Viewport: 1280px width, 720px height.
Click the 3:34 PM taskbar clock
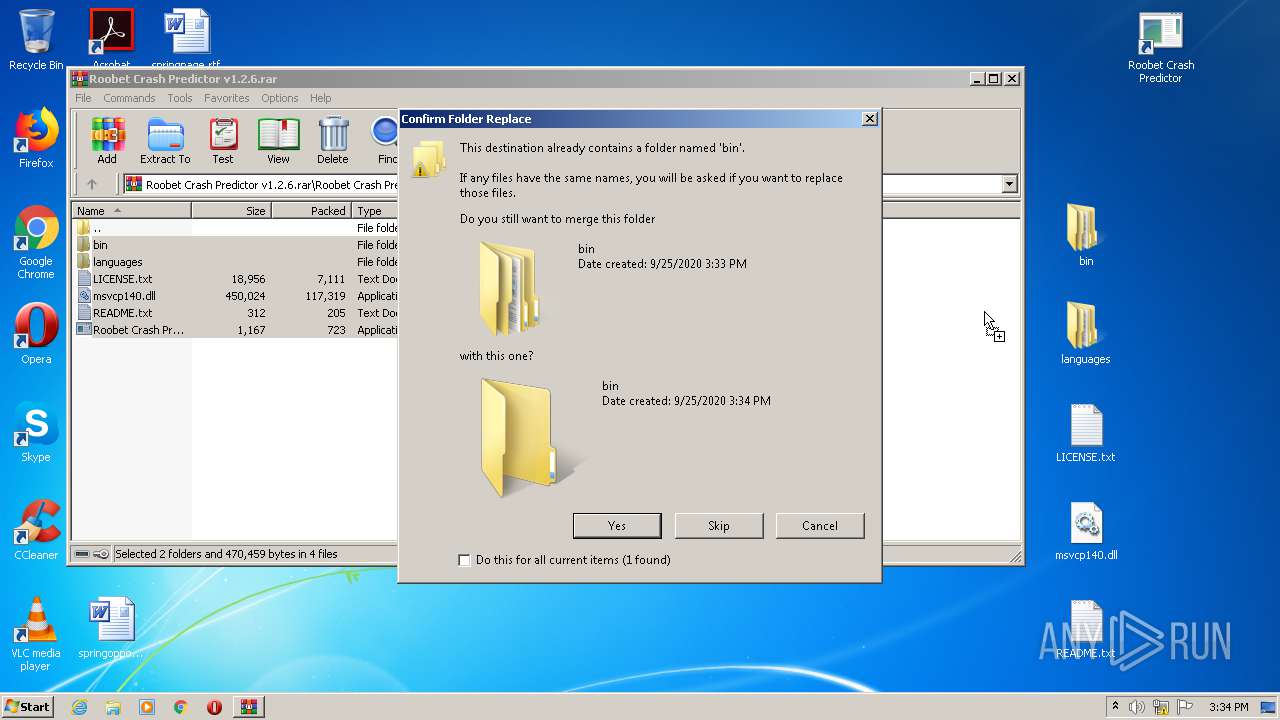click(1228, 707)
